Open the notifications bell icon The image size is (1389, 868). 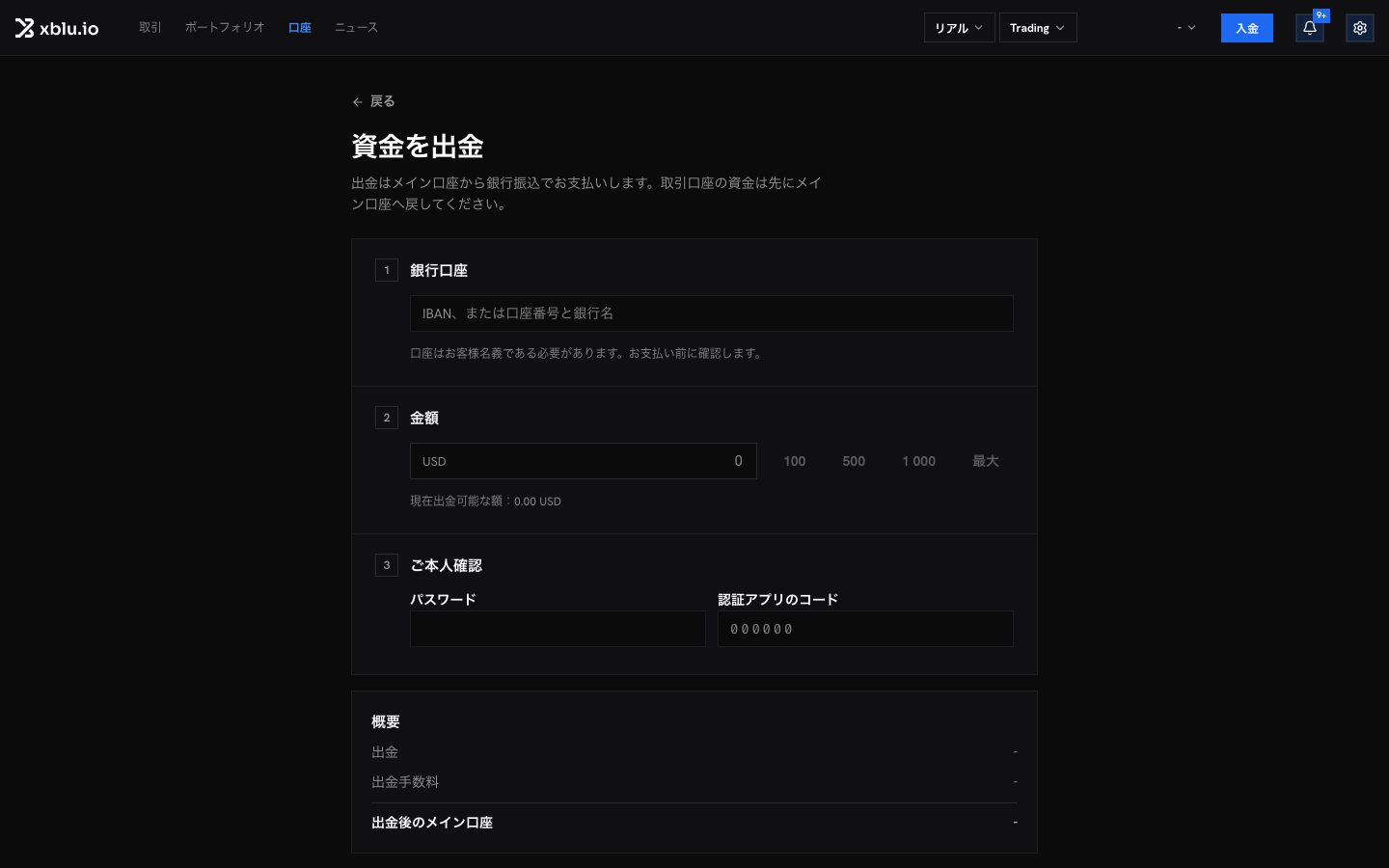click(x=1309, y=28)
